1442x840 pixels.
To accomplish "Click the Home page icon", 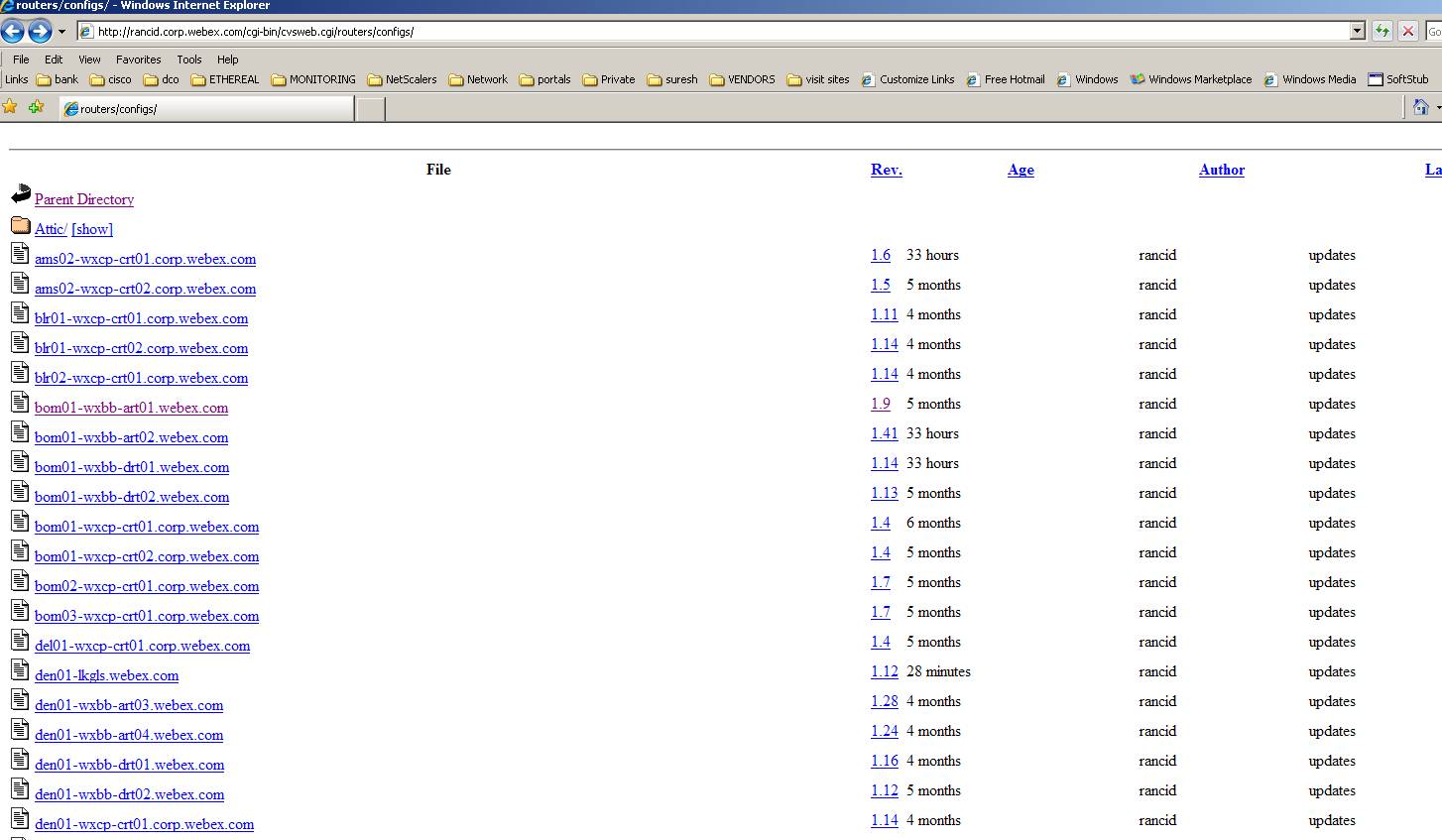I will click(x=1420, y=107).
